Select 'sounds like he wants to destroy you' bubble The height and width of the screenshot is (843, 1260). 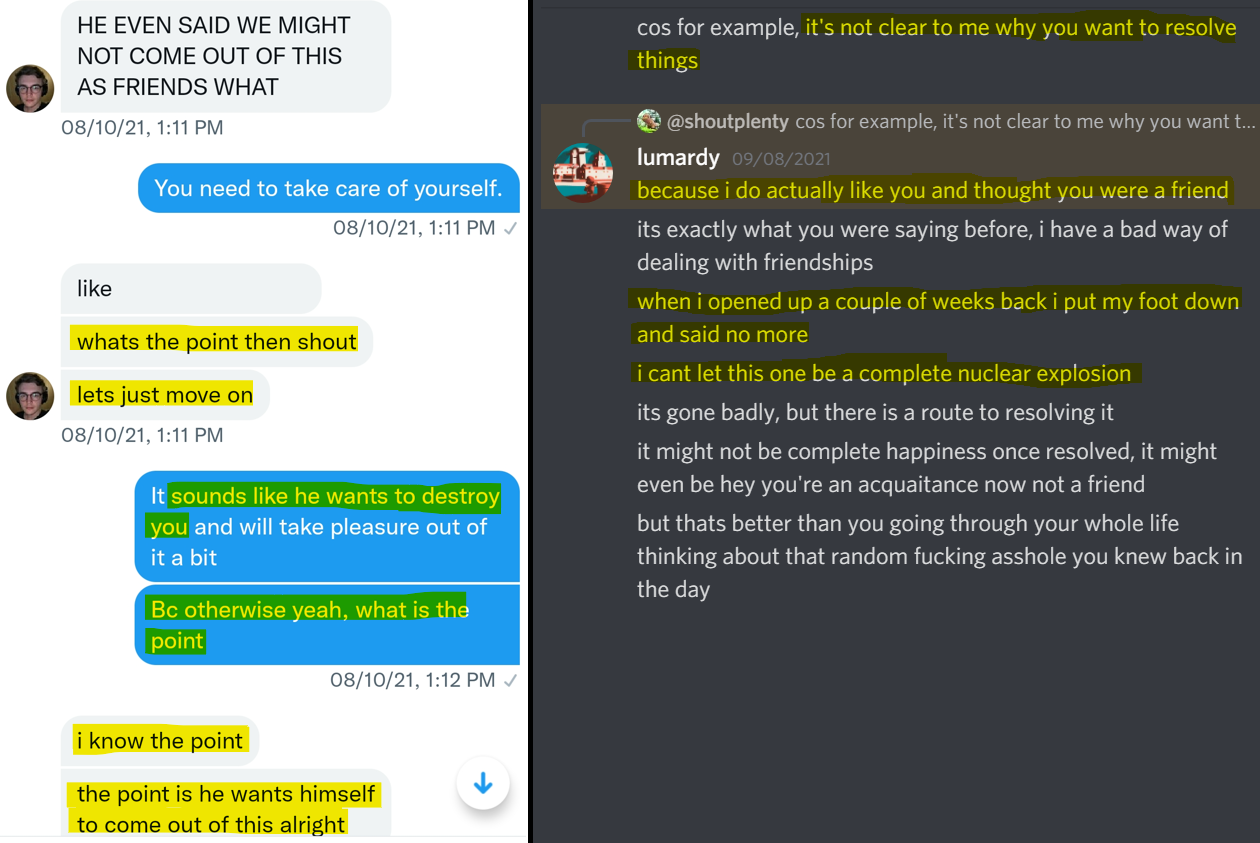(327, 526)
